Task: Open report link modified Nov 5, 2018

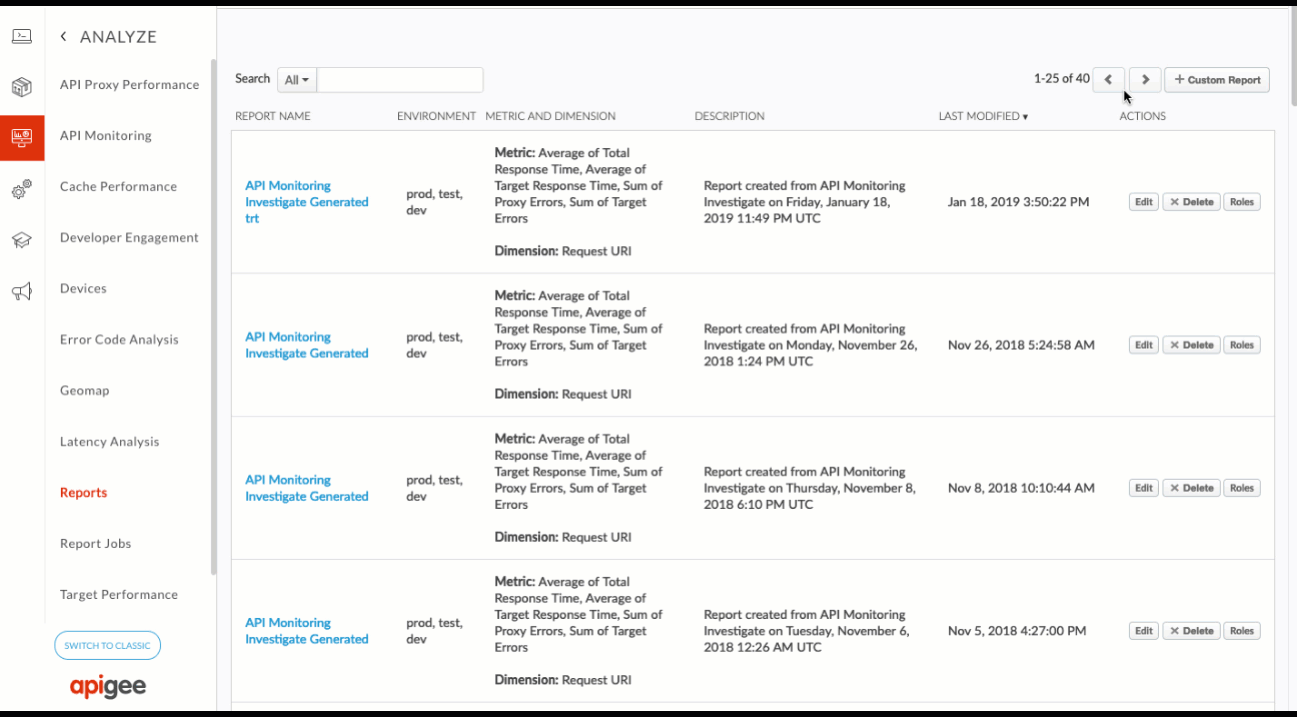Action: pos(307,631)
